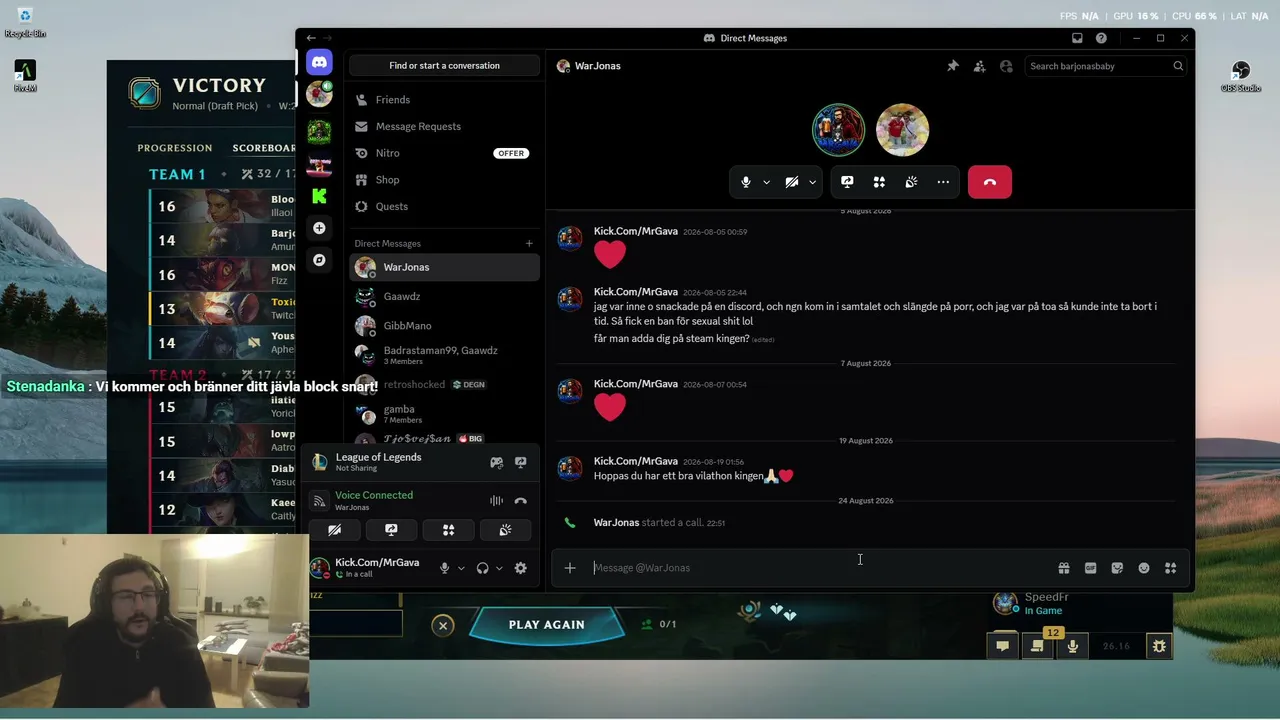This screenshot has width=1280, height=720.
Task: Open voice connection details signal icon
Action: (x=319, y=501)
